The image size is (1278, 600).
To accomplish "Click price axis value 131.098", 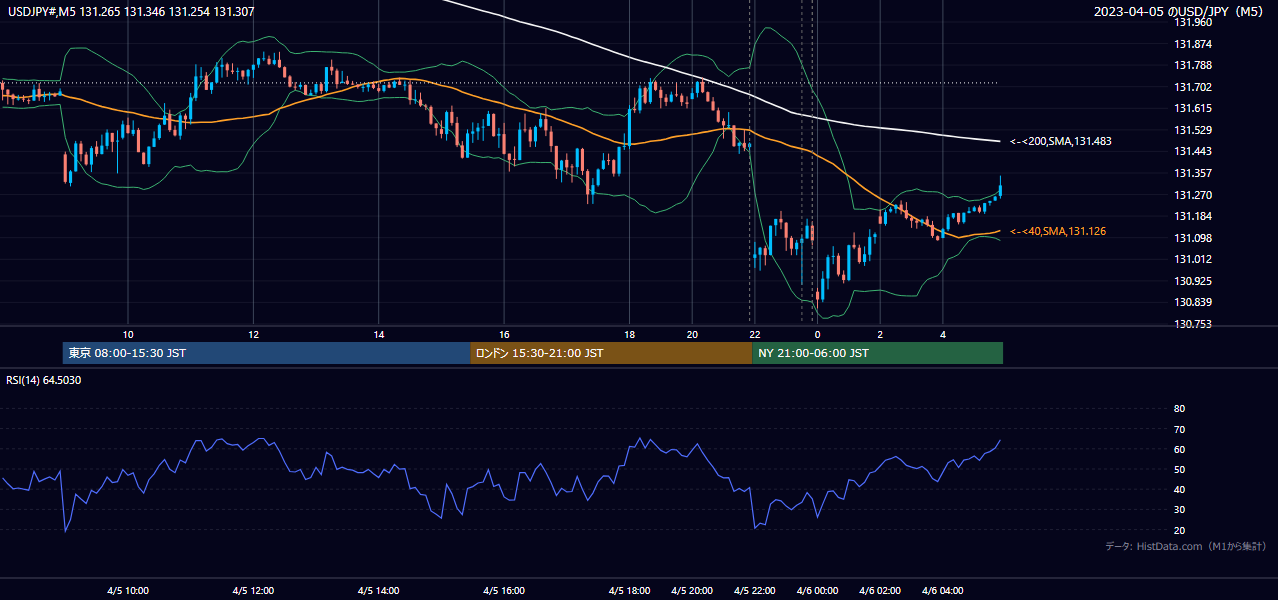I will pyautogui.click(x=1194, y=238).
